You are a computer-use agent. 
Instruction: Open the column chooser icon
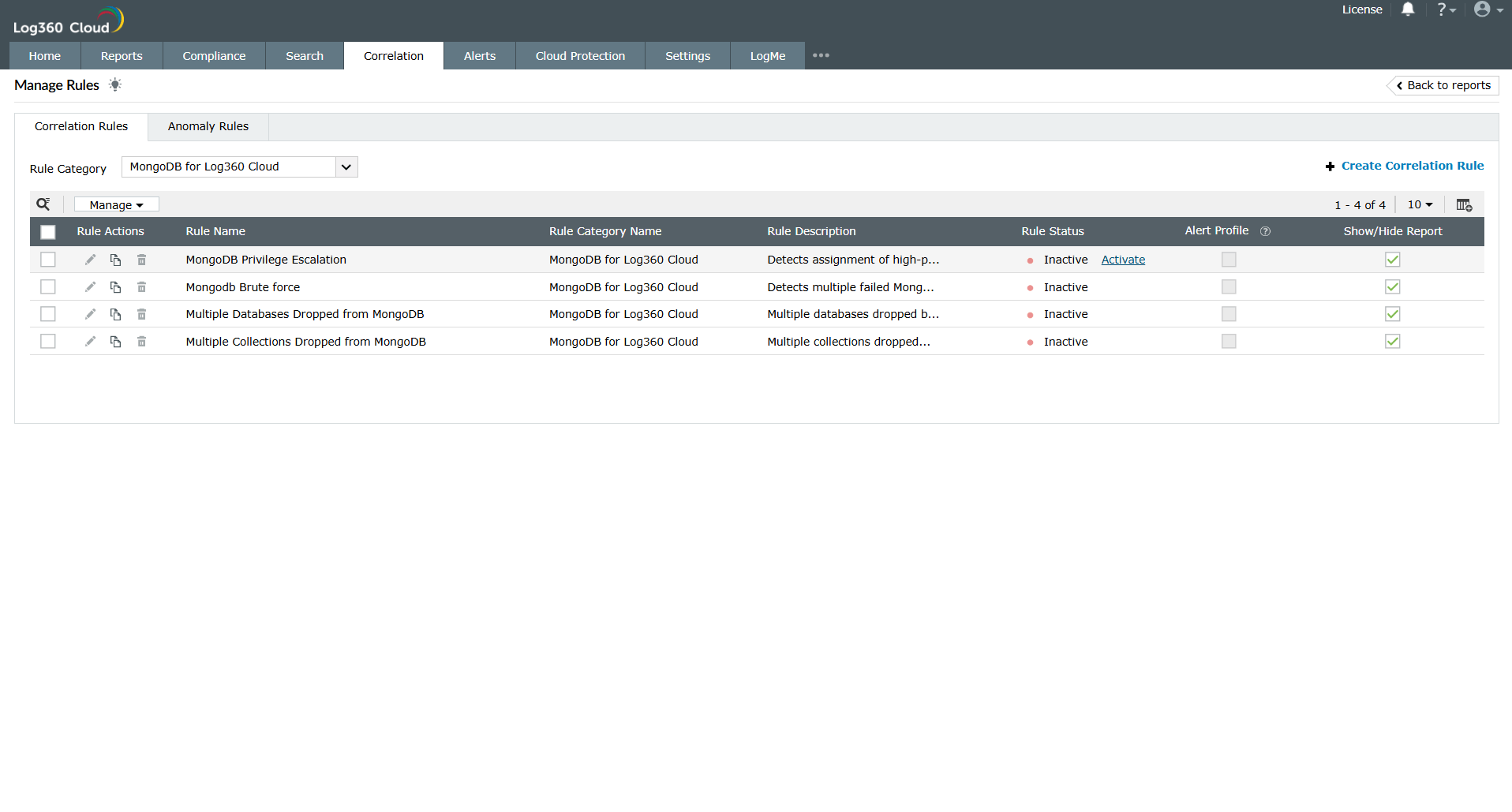pos(1464,204)
